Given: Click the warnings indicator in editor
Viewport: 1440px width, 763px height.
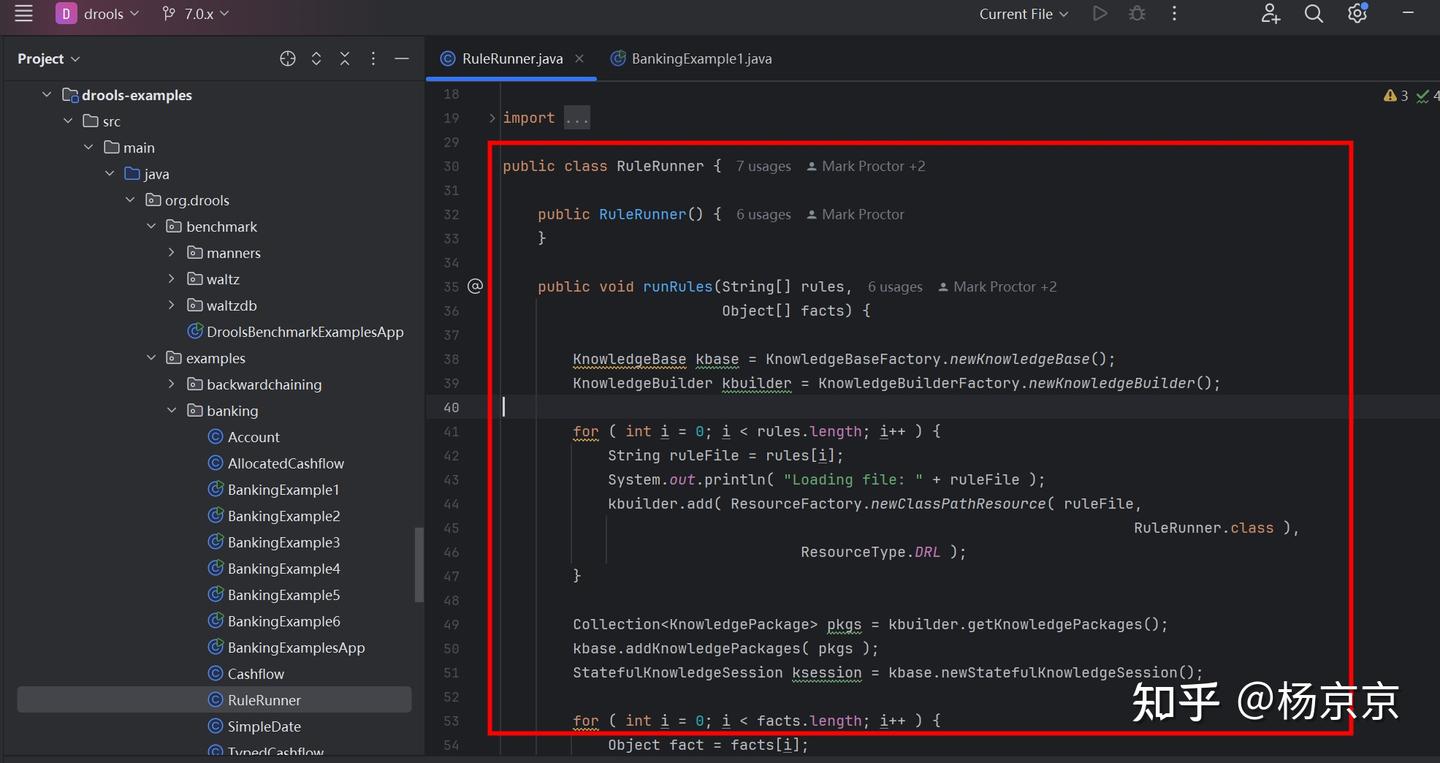Looking at the screenshot, I should coord(1396,96).
